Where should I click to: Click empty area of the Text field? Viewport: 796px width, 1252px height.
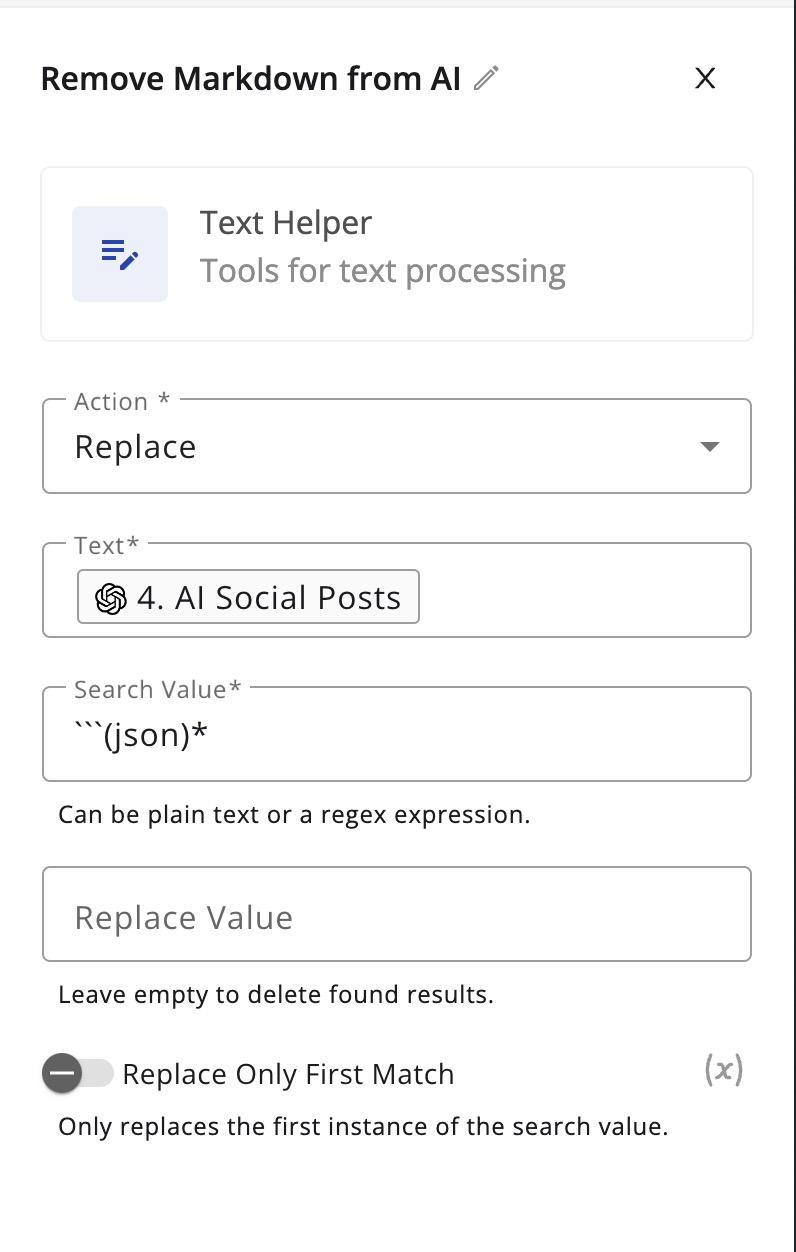(x=584, y=598)
